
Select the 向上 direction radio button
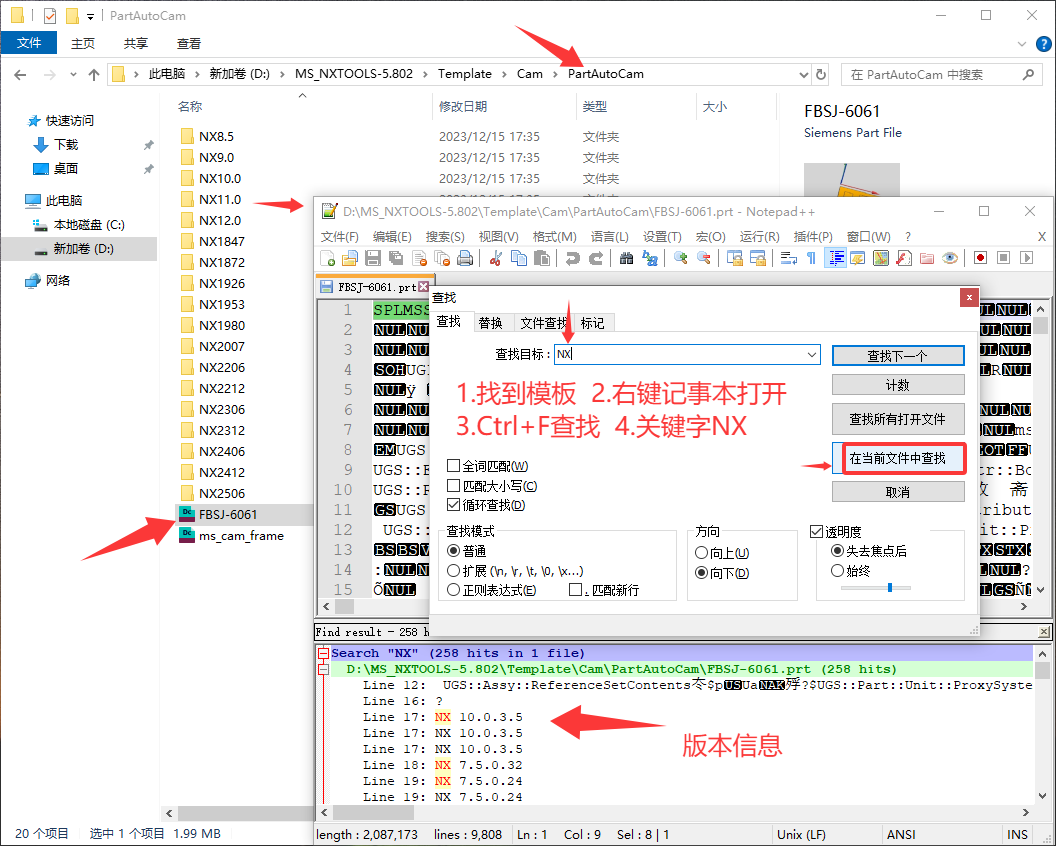point(701,553)
